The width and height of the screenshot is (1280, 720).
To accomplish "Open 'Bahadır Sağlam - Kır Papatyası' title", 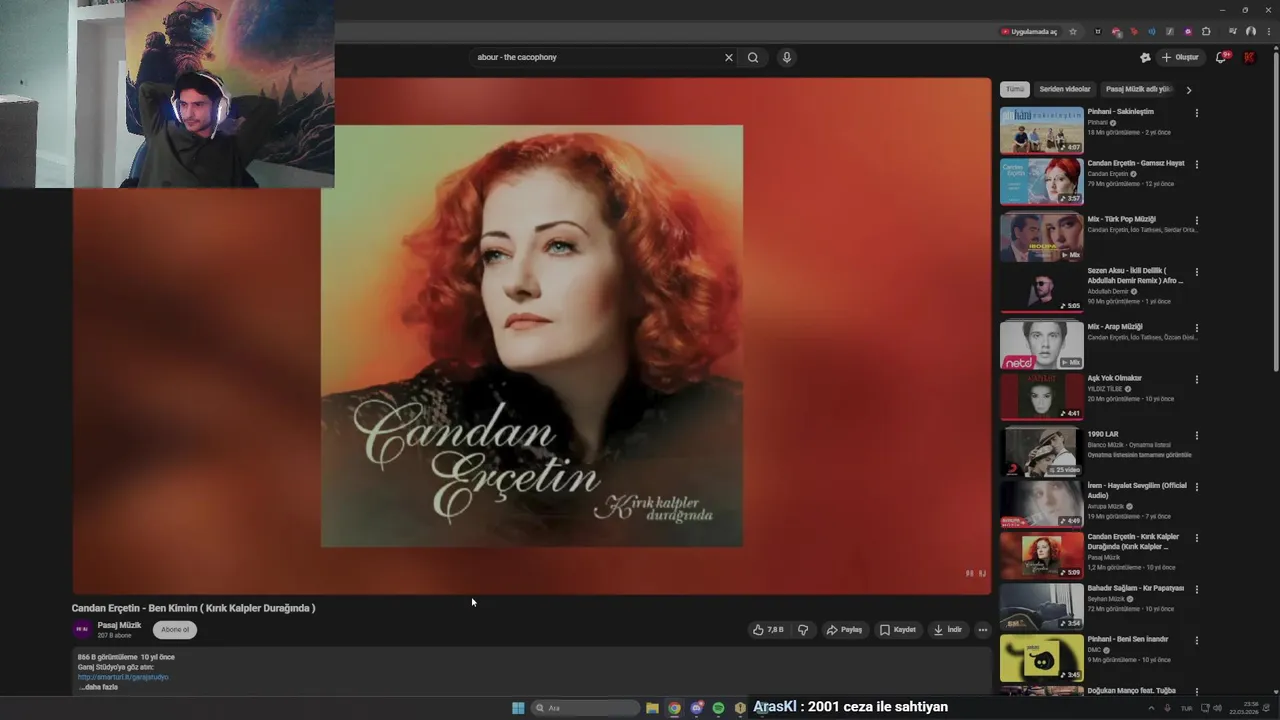I will point(1136,588).
